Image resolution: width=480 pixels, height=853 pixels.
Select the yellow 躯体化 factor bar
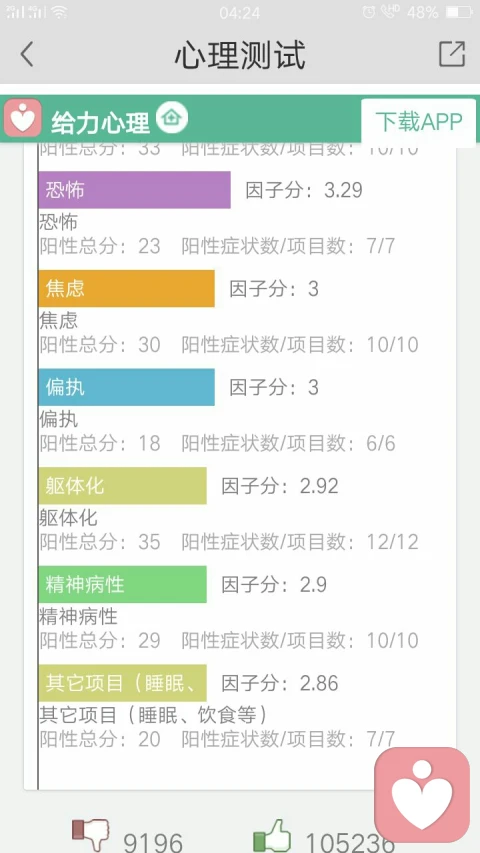click(x=122, y=485)
